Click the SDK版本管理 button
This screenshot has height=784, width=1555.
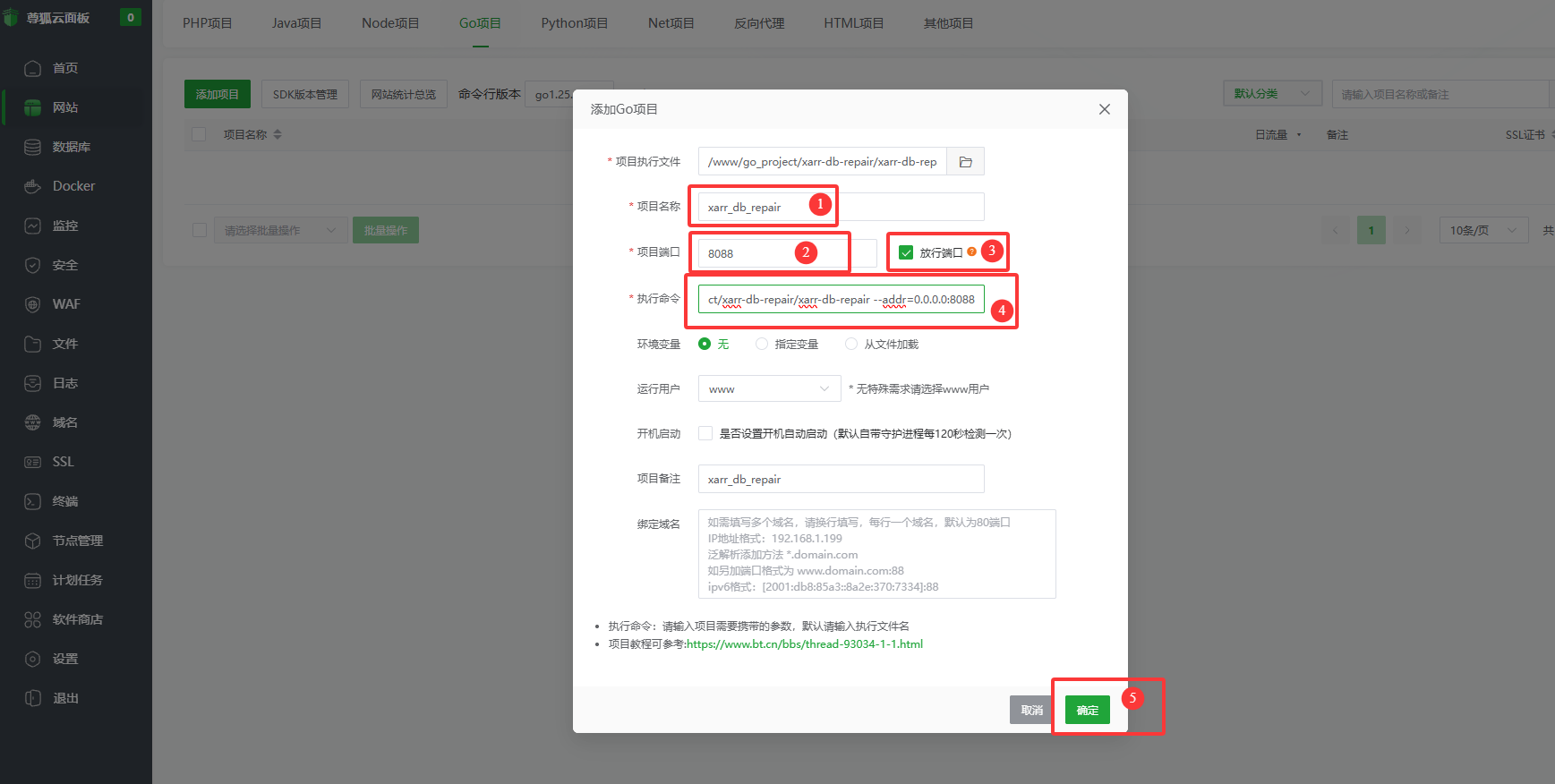point(305,94)
